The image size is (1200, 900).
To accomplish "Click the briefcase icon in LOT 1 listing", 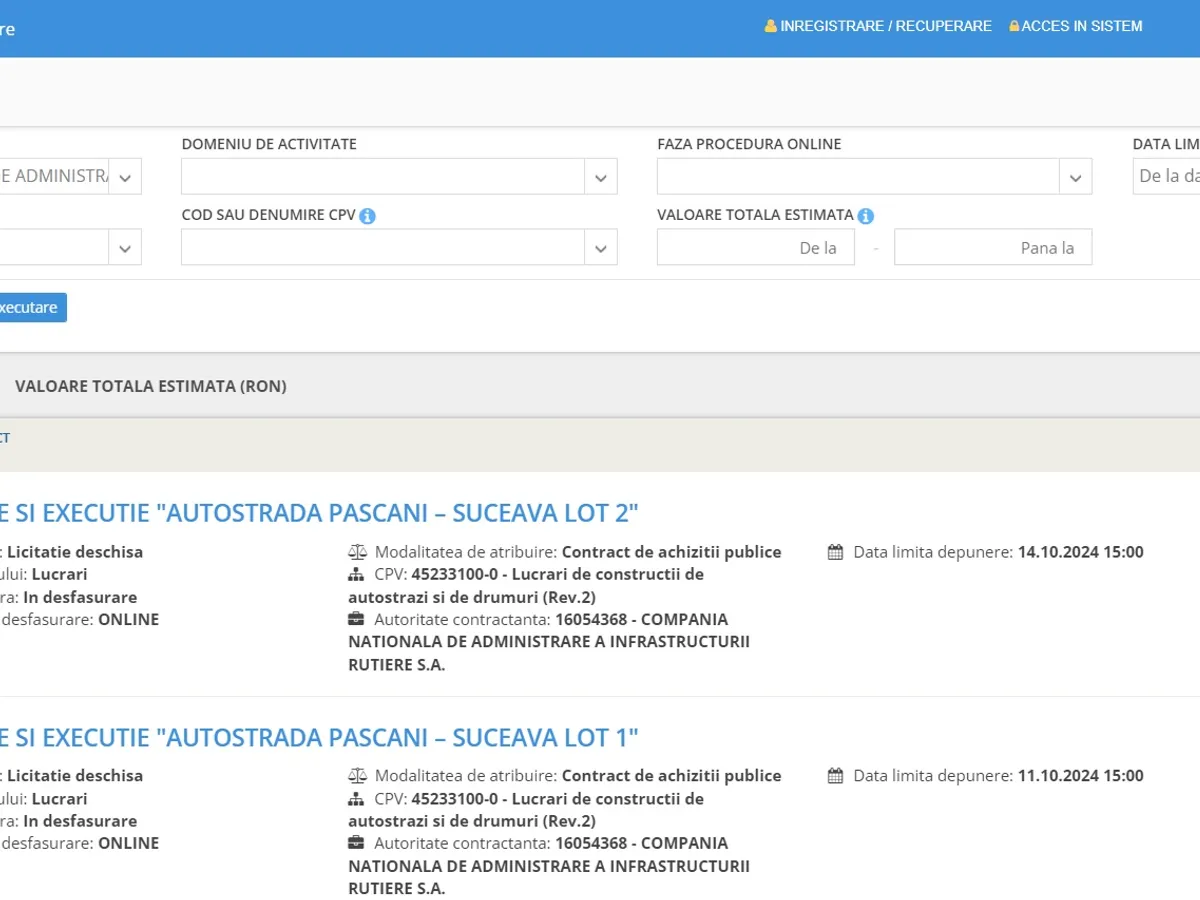I will 357,843.
